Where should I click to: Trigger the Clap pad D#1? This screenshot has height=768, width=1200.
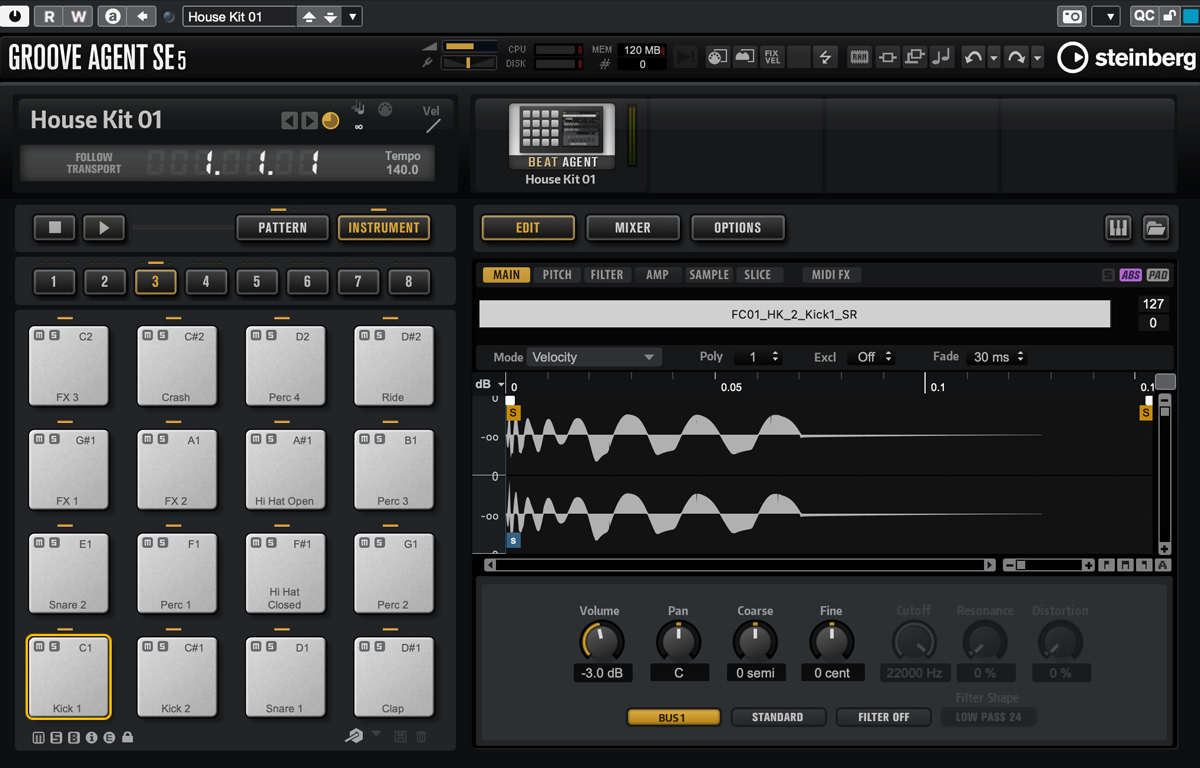pyautogui.click(x=393, y=677)
